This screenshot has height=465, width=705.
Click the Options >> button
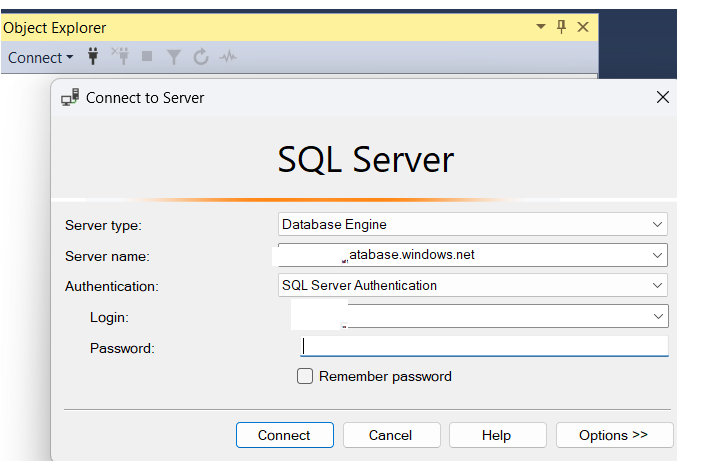point(614,435)
